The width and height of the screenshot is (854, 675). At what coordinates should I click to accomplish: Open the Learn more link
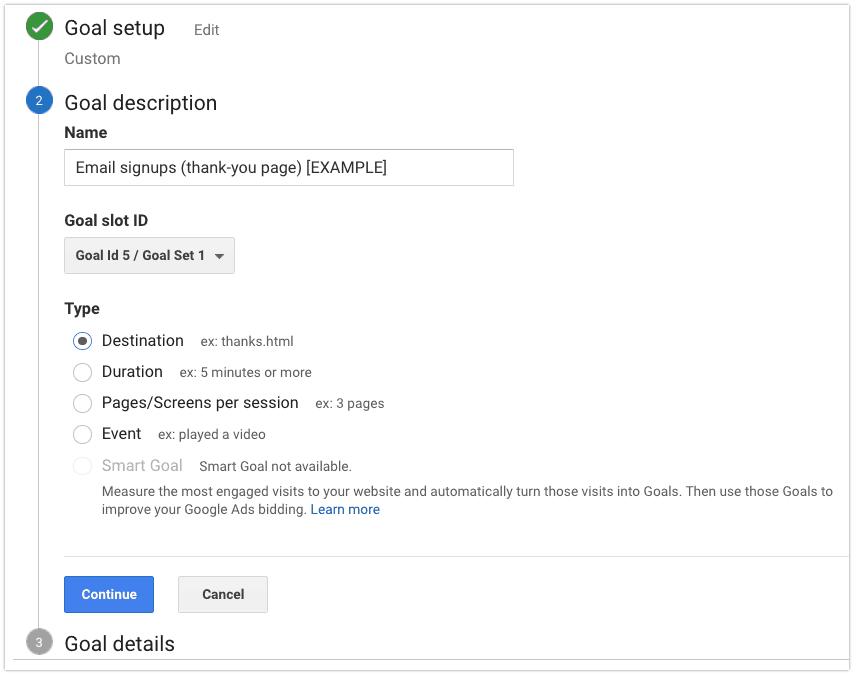pos(345,509)
